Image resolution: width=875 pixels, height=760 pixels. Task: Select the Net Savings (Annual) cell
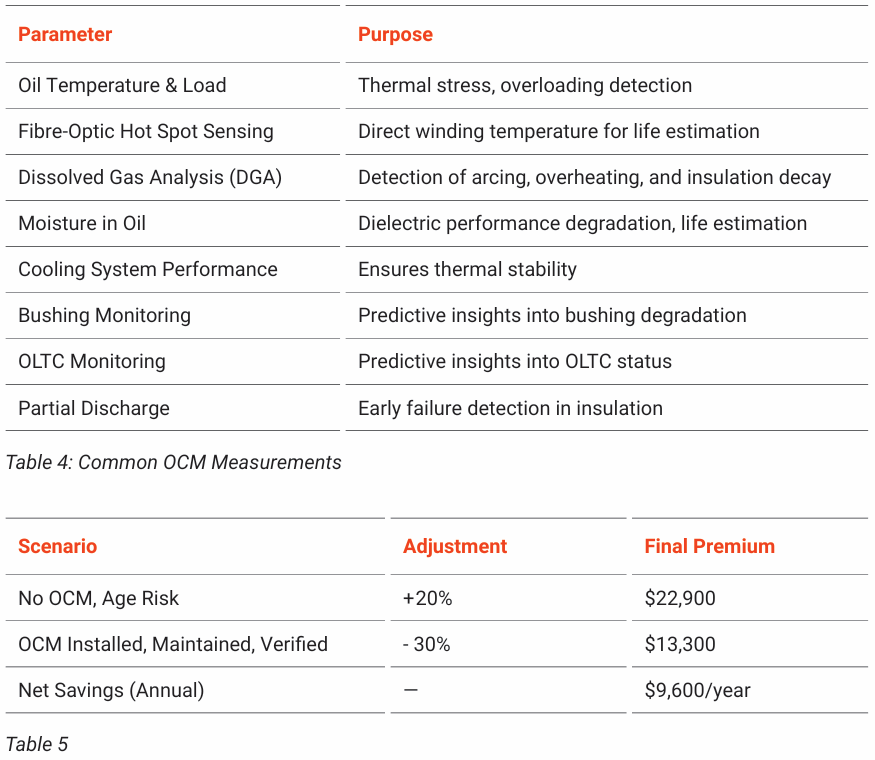coord(111,691)
